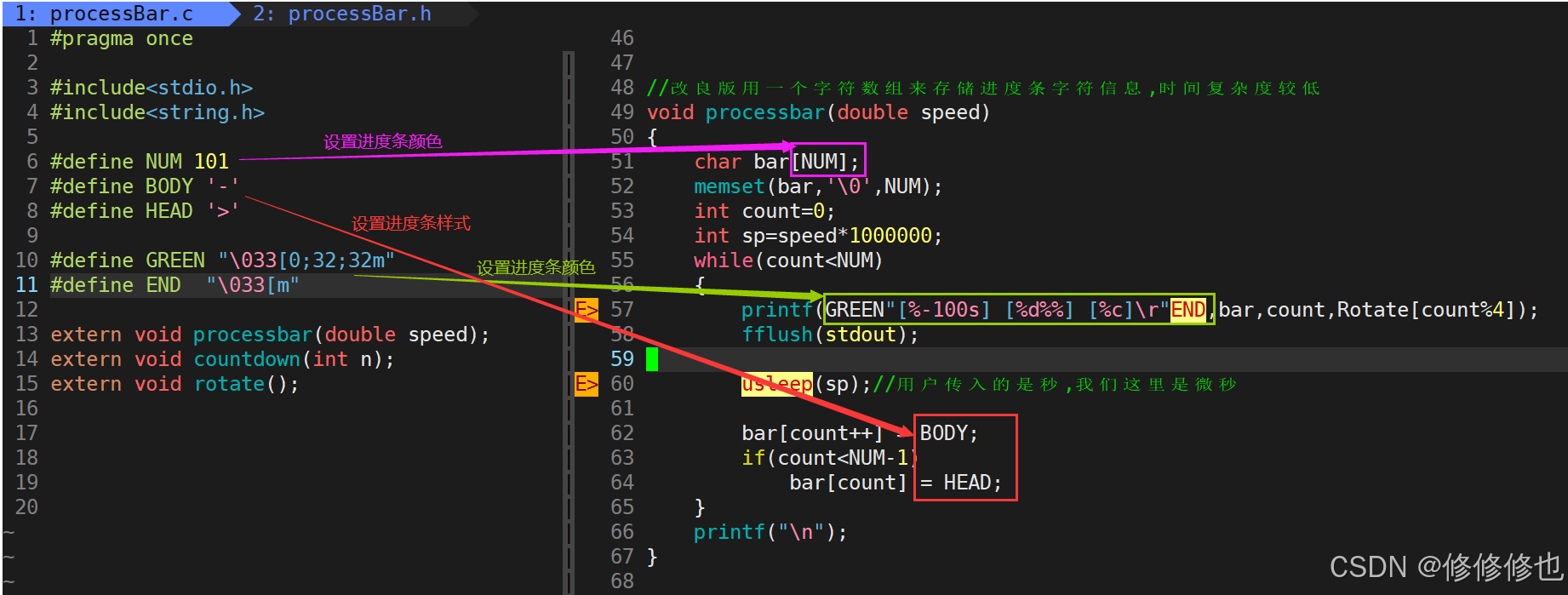This screenshot has width=1568, height=595.
Task: Click 'if(count<NUM-1)' on line 63
Action: (x=830, y=459)
